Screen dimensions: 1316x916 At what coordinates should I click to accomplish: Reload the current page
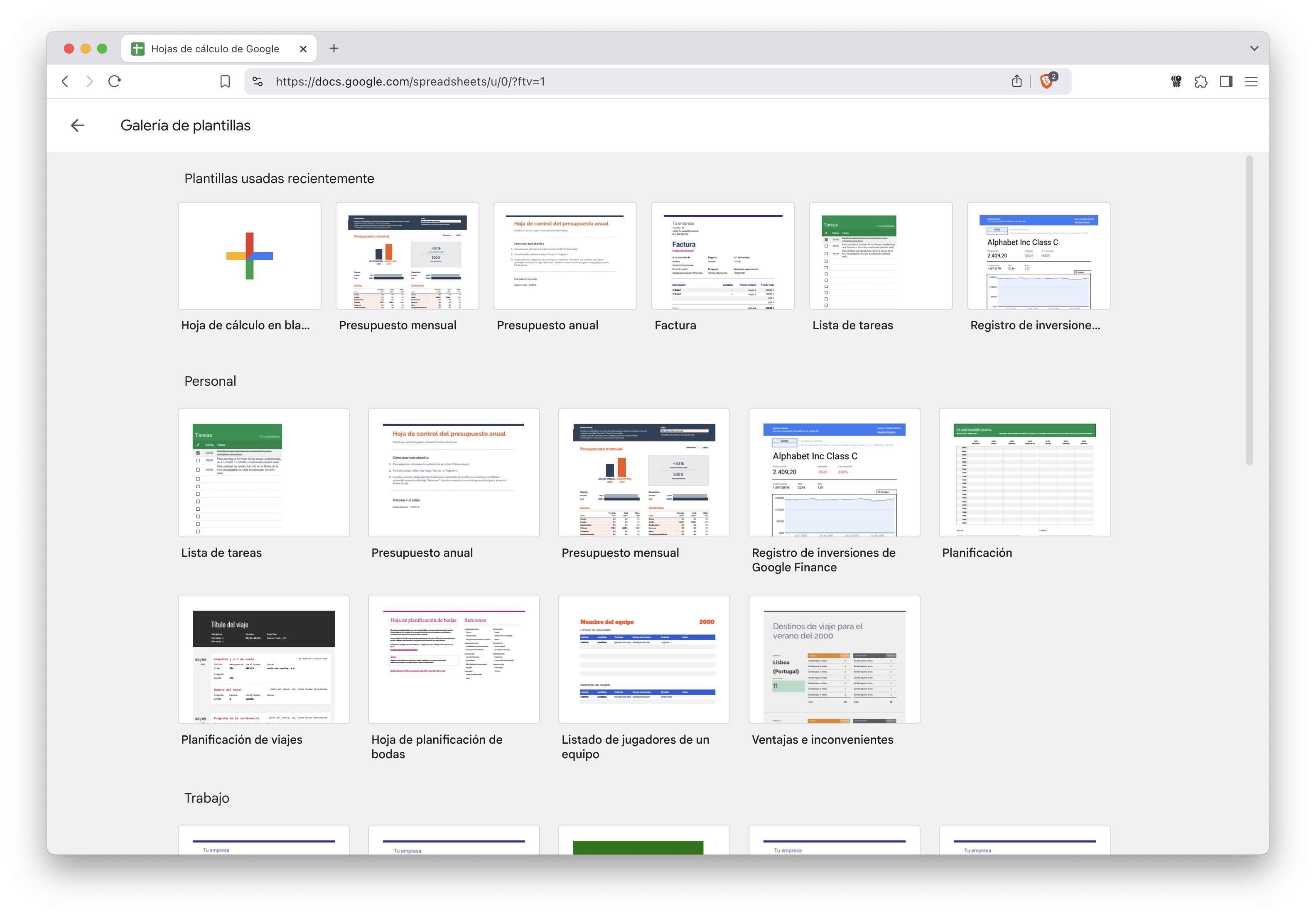point(115,81)
